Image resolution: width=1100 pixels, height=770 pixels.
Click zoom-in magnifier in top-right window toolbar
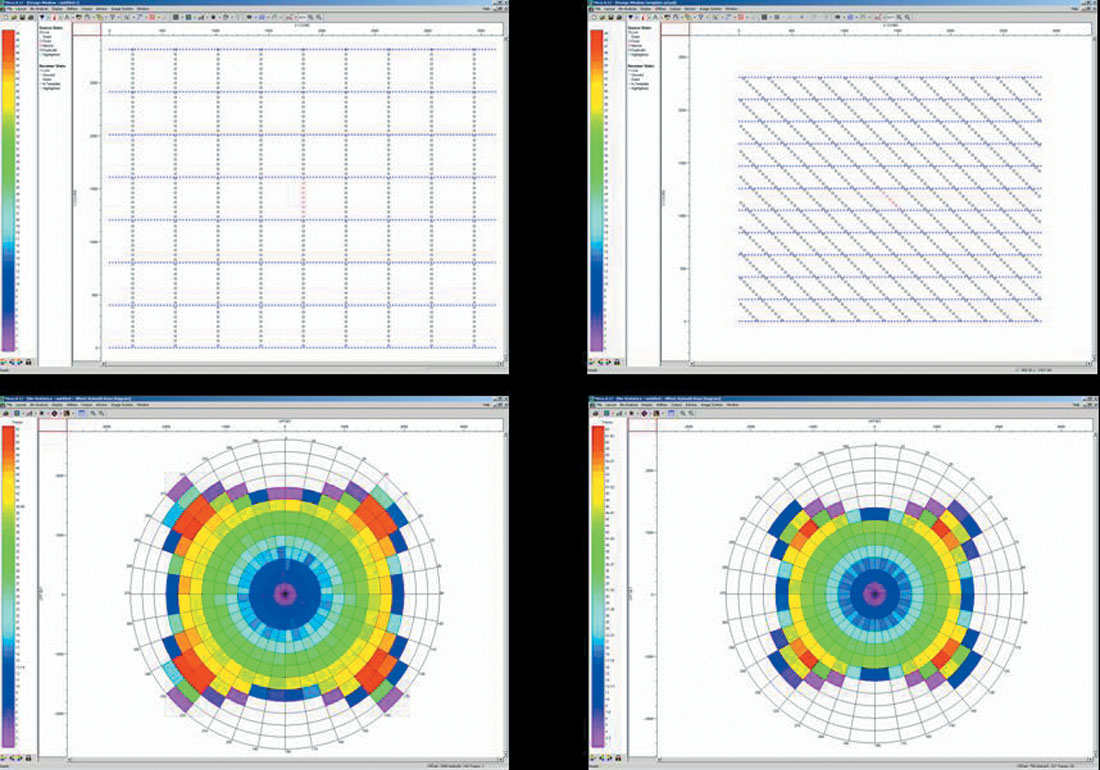(899, 18)
